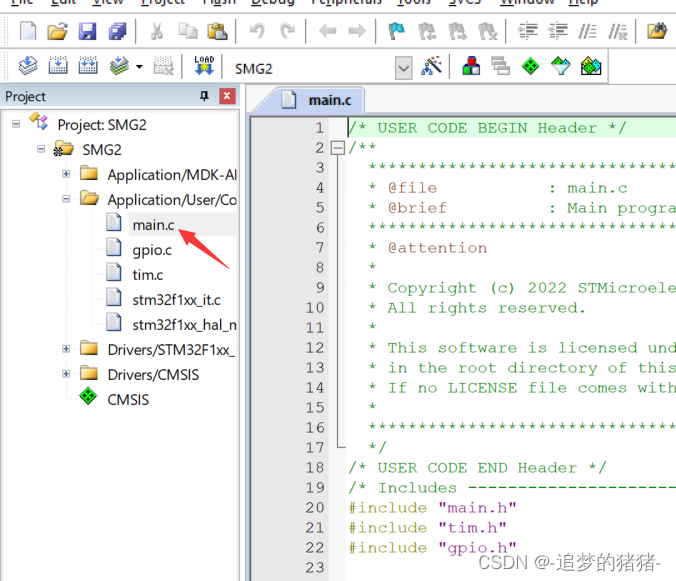Insert a bookmark with the flag icon
The width and height of the screenshot is (676, 581).
pos(397,31)
